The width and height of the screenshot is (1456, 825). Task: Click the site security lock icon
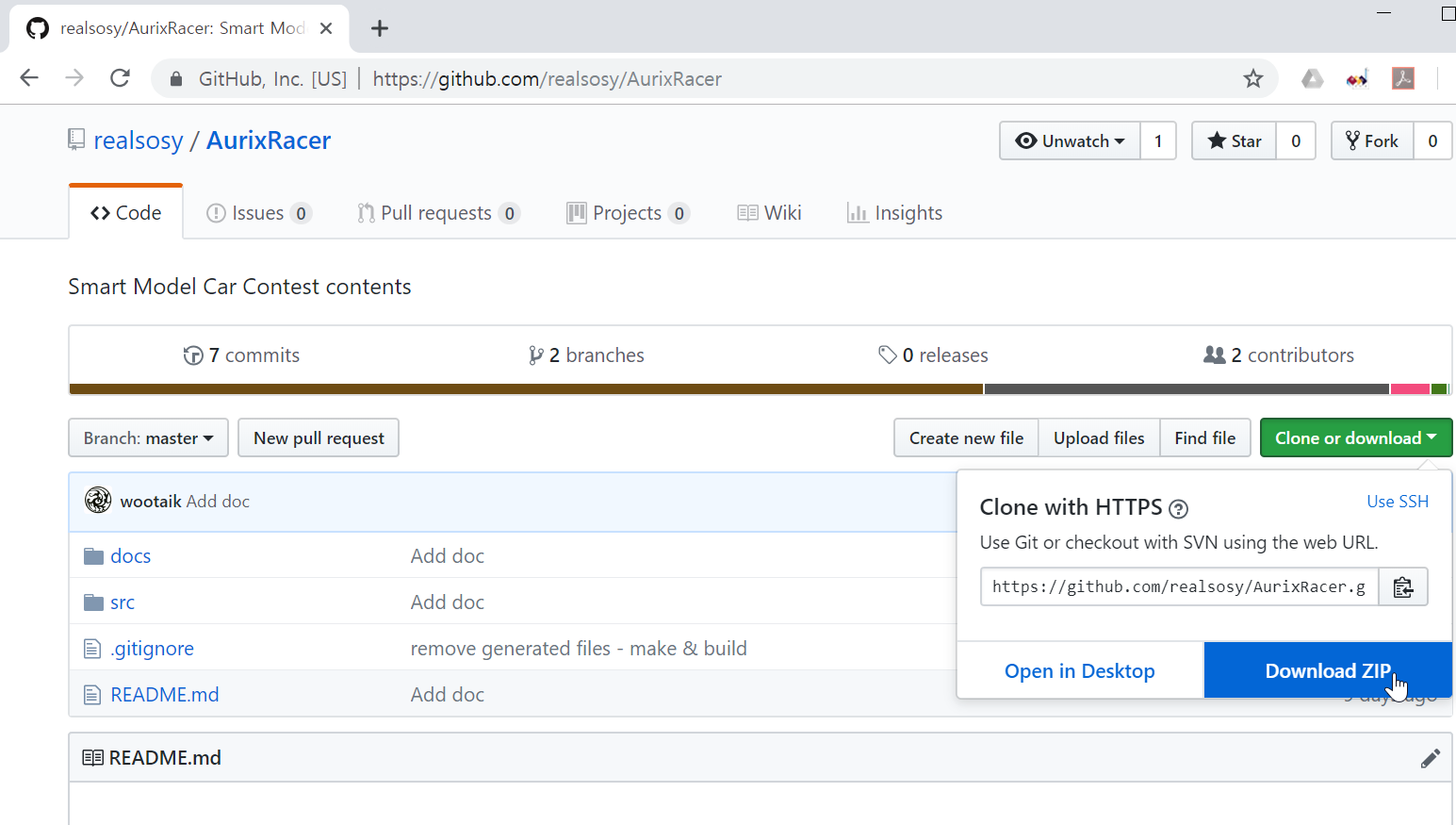tap(175, 79)
